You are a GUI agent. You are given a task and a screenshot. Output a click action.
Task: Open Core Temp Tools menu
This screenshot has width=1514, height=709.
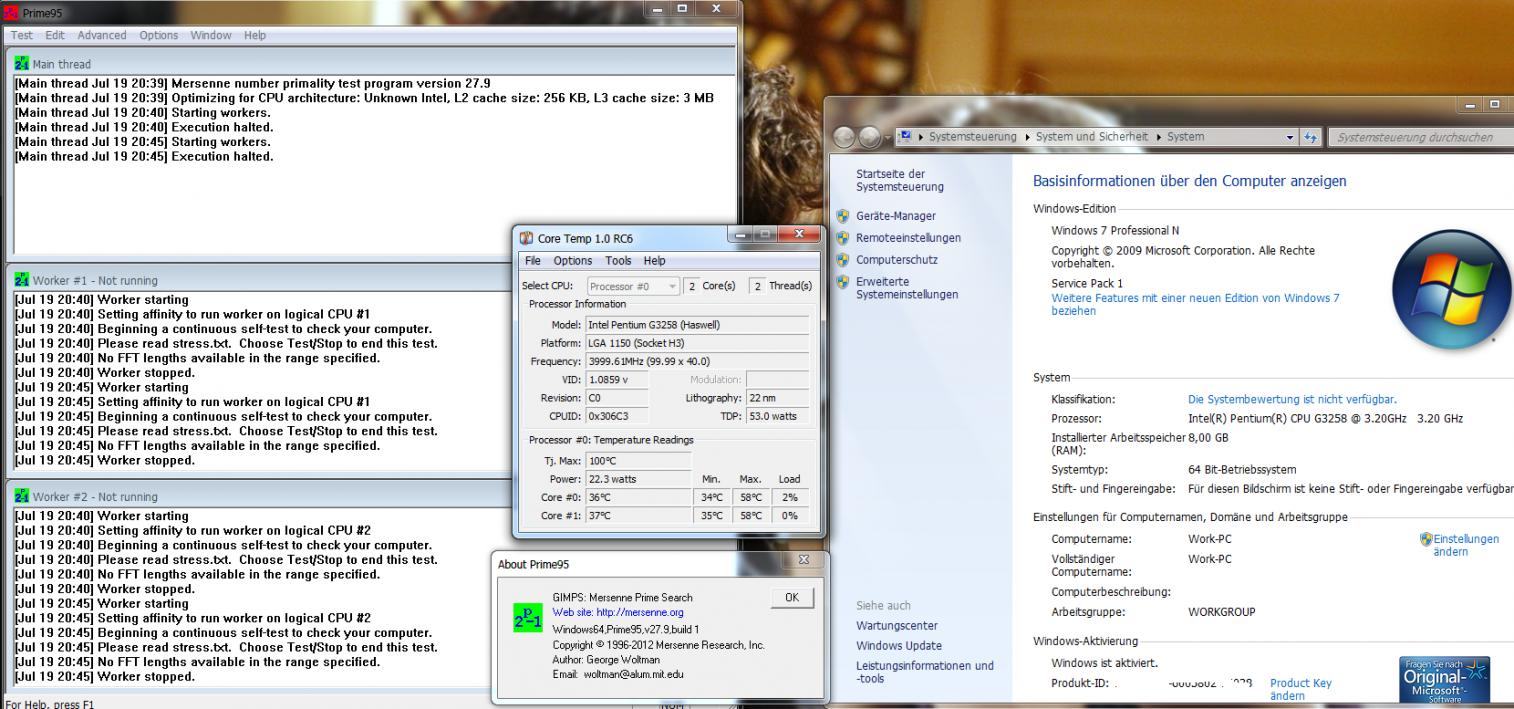point(618,260)
